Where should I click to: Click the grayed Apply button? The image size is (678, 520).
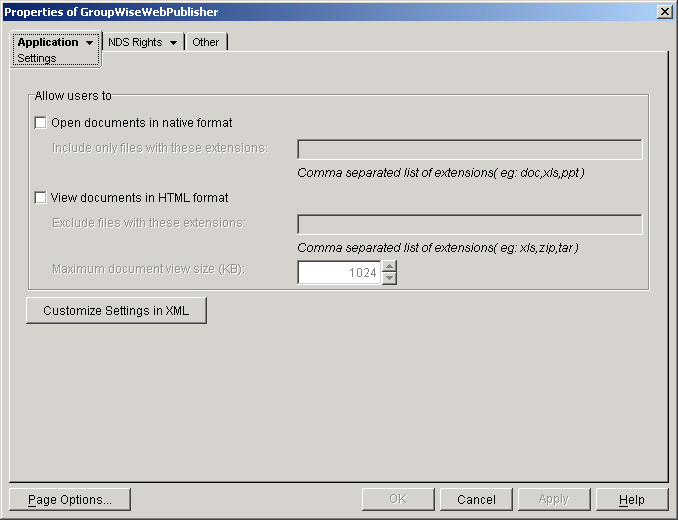[x=554, y=500]
